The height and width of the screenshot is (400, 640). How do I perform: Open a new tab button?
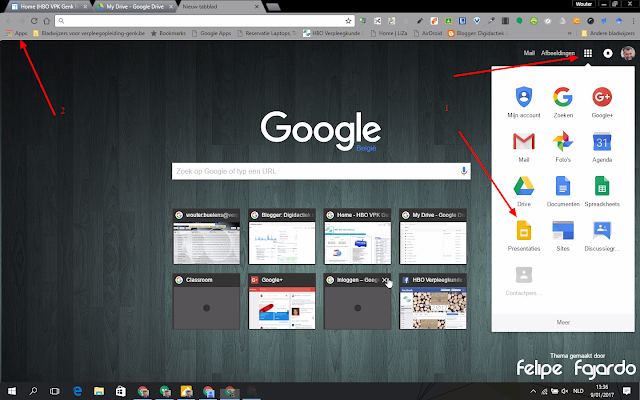click(x=273, y=7)
